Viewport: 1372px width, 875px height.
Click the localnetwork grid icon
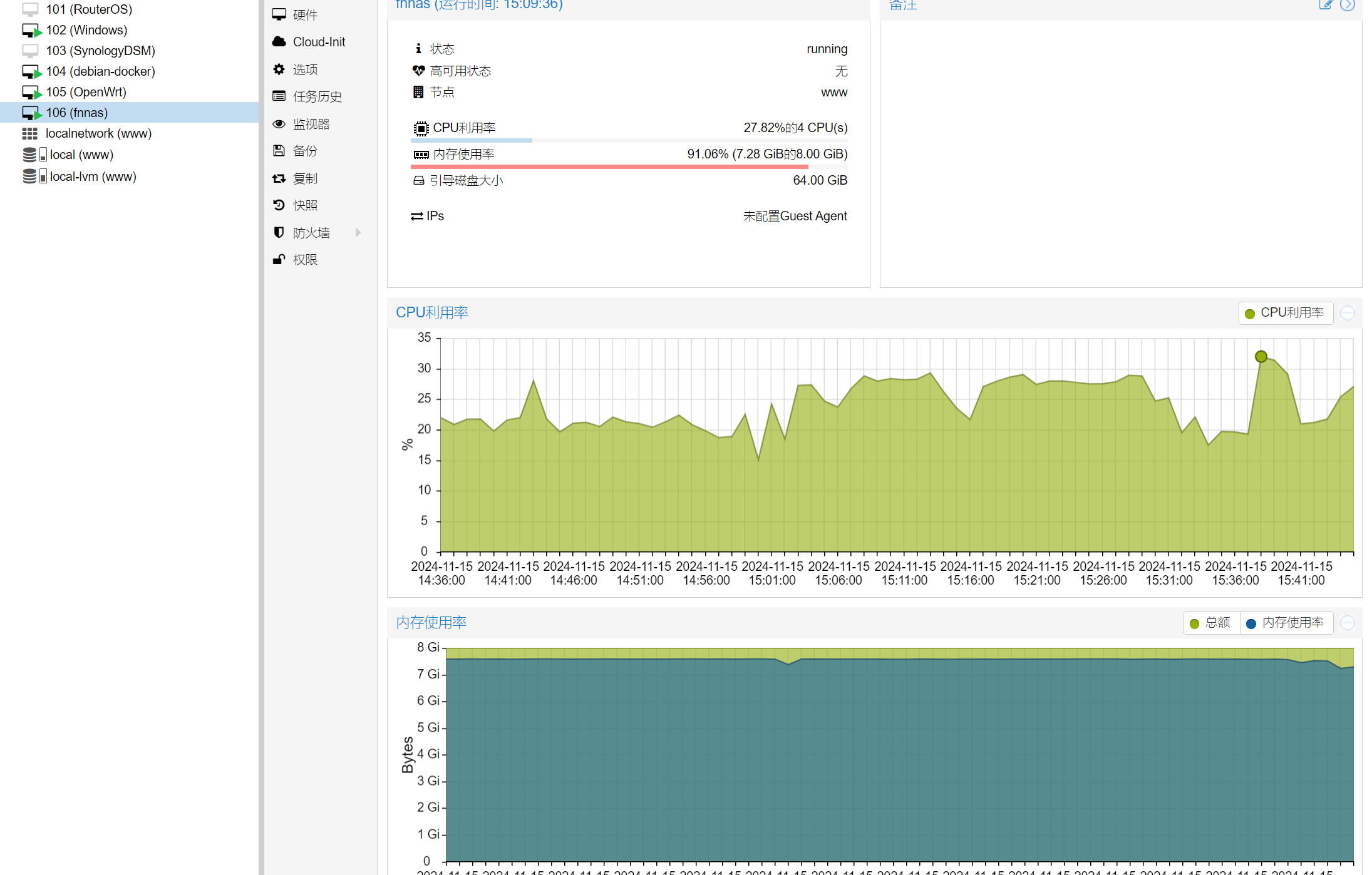[29, 133]
